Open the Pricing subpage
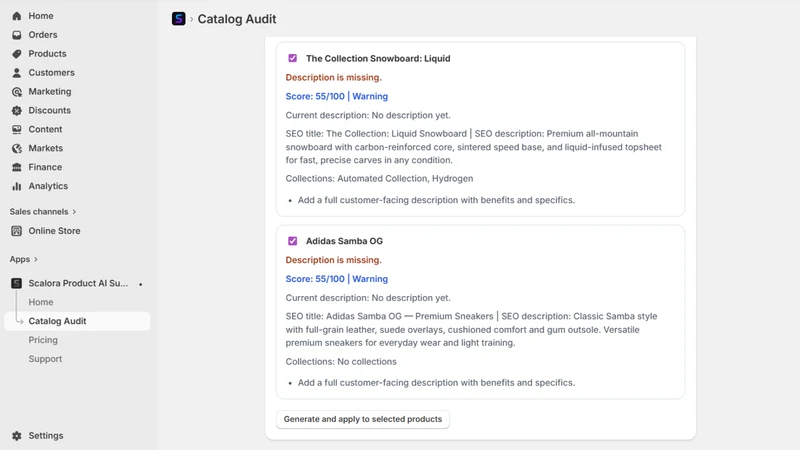This screenshot has width=800, height=450. click(x=43, y=340)
